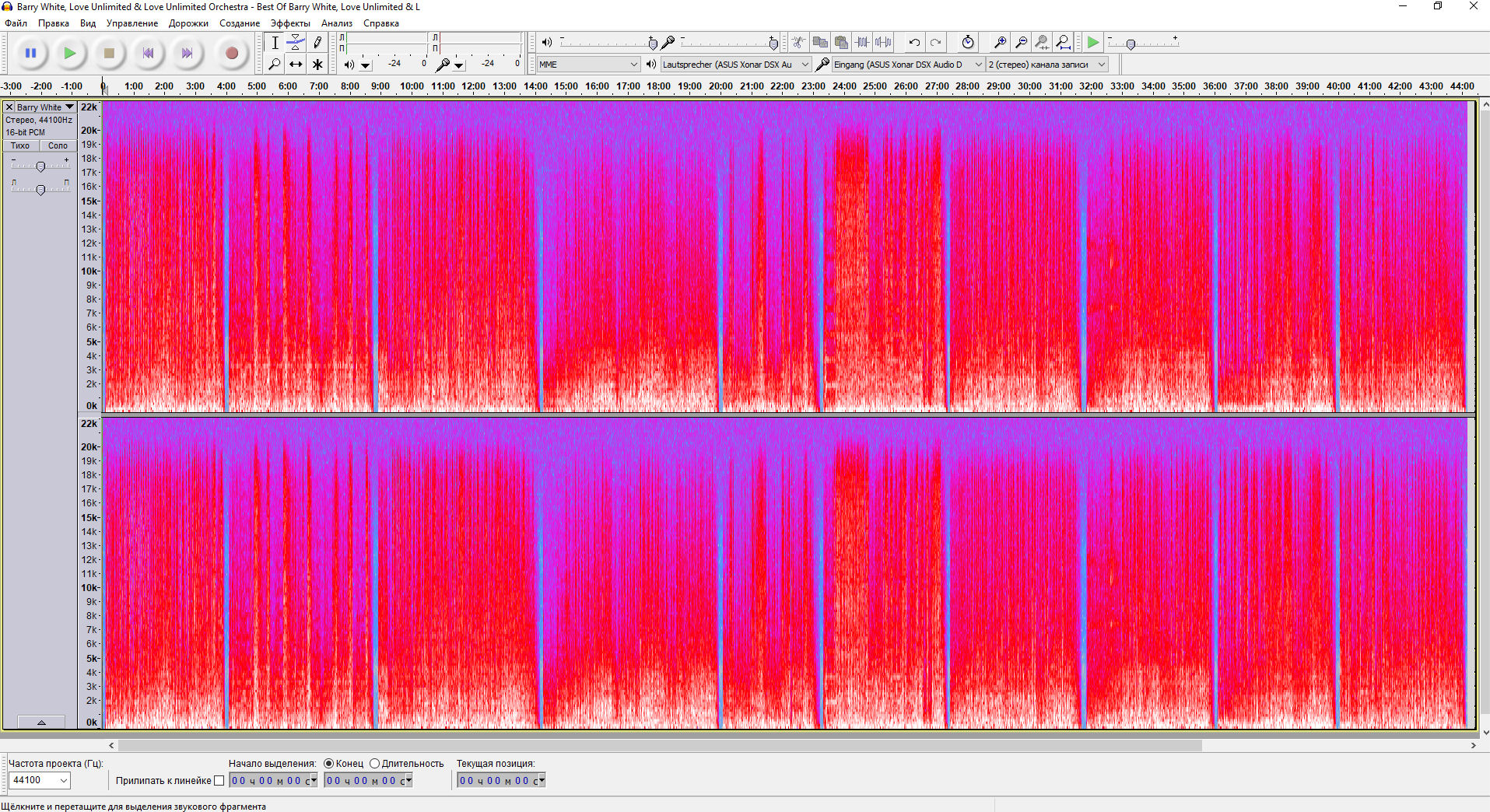This screenshot has height=812, width=1490.
Task: Select the Конец radio button
Action: [x=329, y=764]
